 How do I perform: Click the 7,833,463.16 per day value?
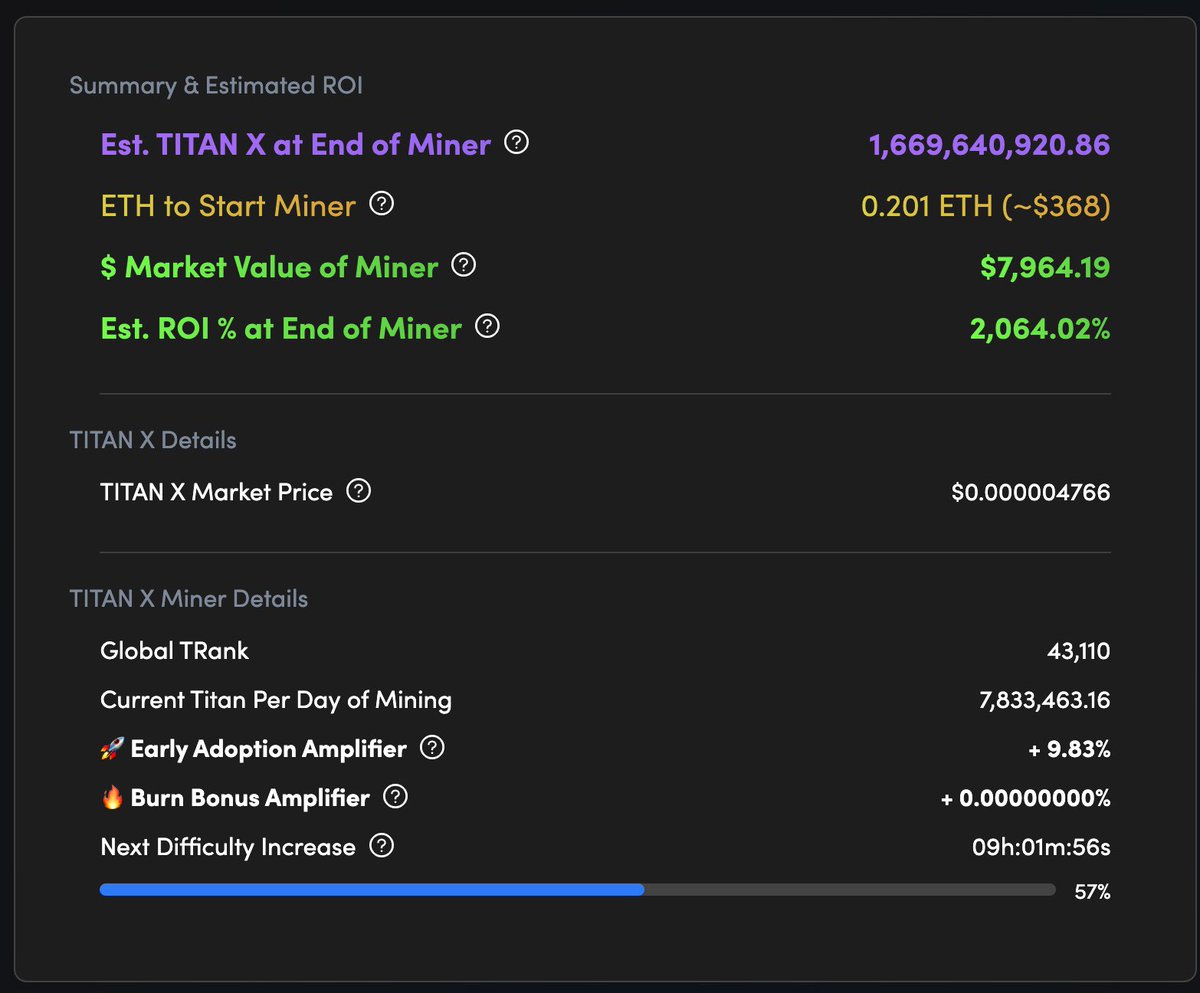click(1045, 701)
